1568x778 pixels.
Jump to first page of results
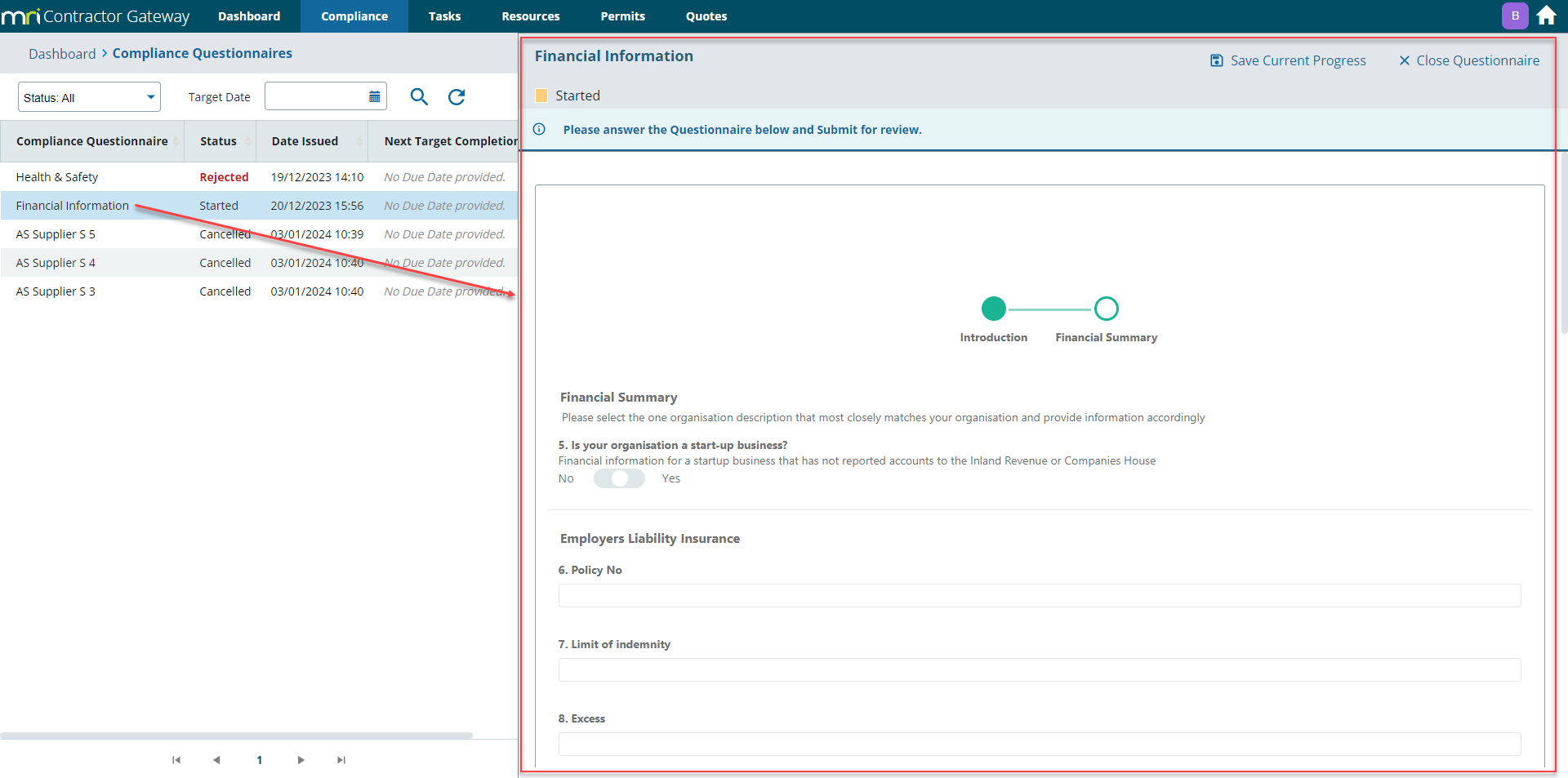(x=176, y=760)
